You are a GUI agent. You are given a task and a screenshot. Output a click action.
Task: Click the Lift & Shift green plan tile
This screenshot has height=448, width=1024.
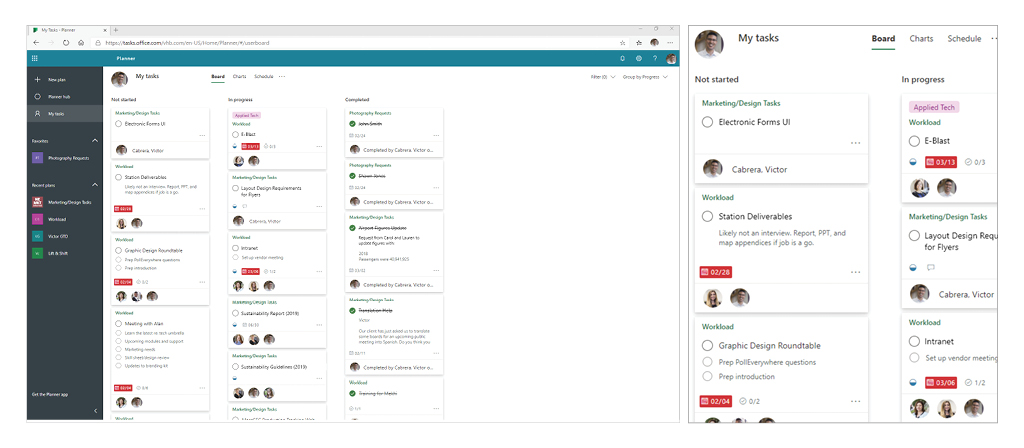pos(37,253)
